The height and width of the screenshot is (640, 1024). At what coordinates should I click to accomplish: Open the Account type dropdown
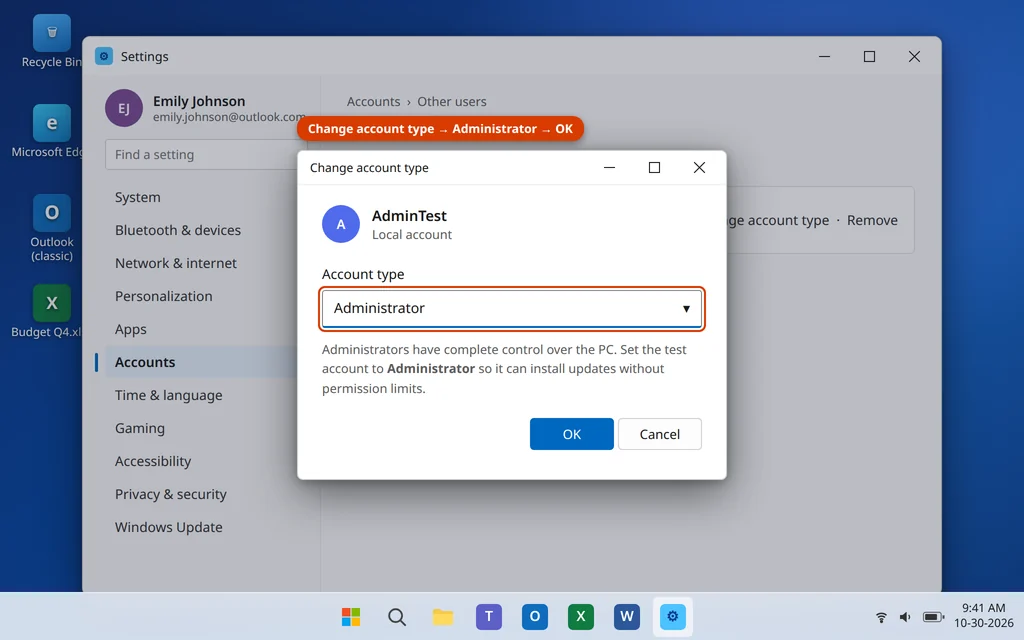click(511, 308)
